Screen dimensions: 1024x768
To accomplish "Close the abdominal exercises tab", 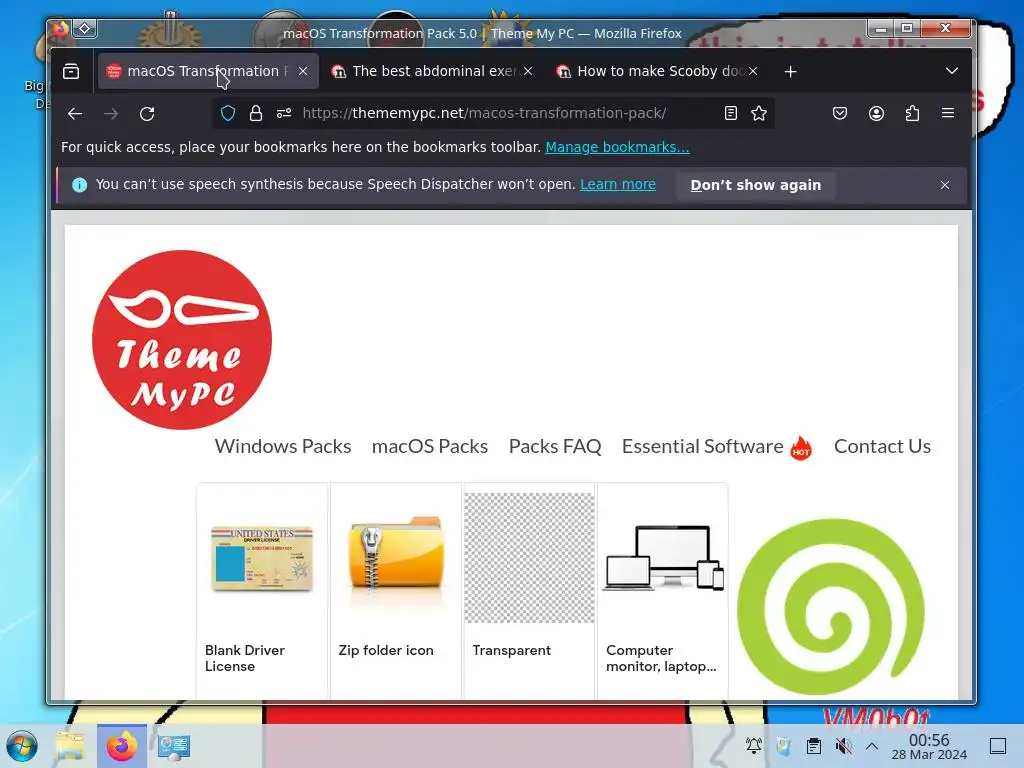I will coord(528,71).
